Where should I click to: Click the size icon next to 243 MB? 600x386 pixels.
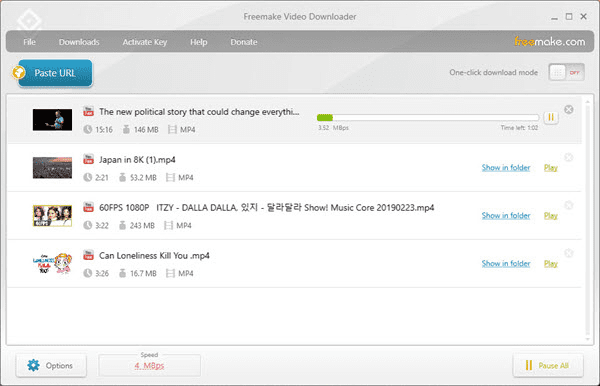(x=122, y=225)
